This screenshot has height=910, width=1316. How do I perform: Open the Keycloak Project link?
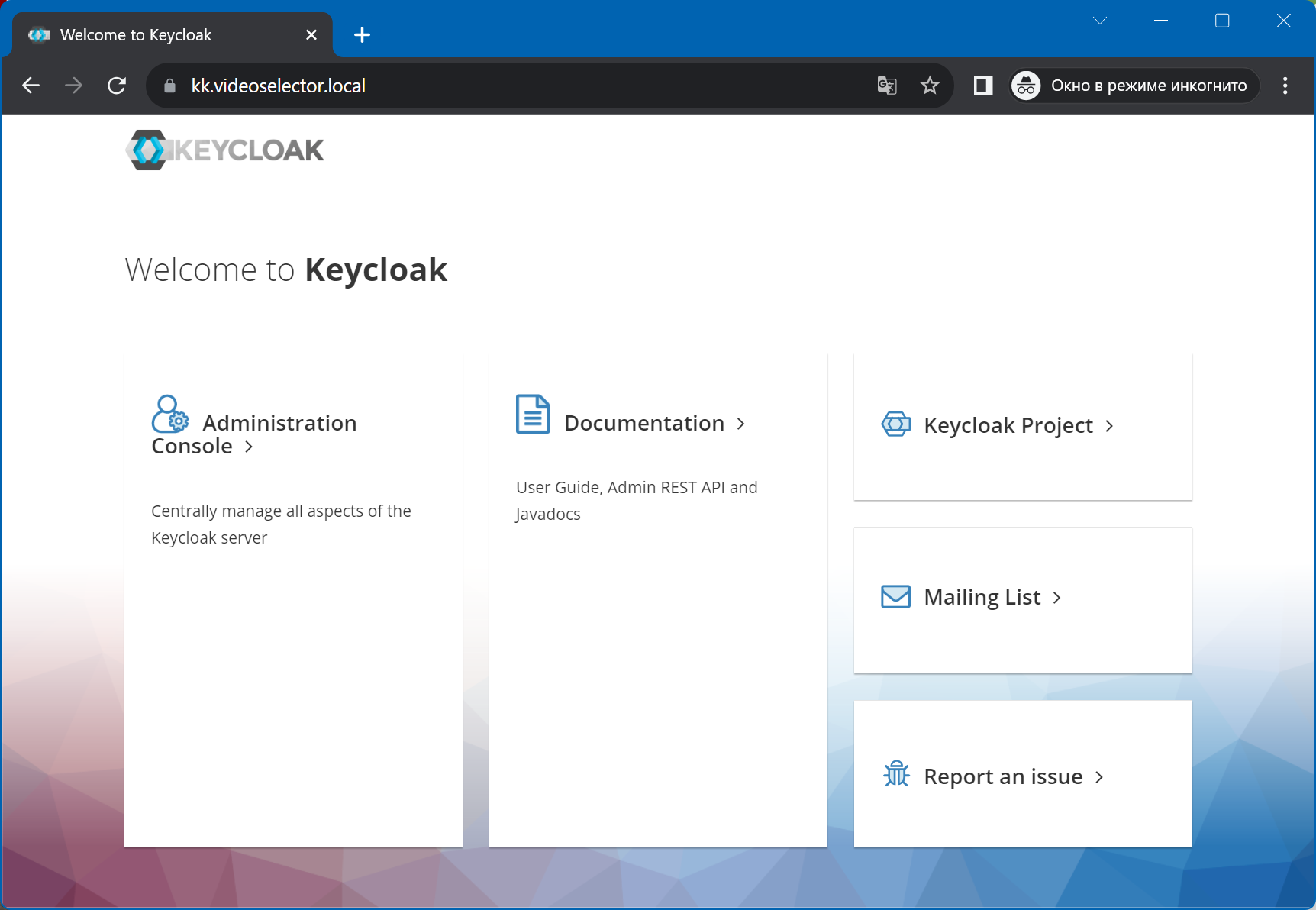(1008, 425)
